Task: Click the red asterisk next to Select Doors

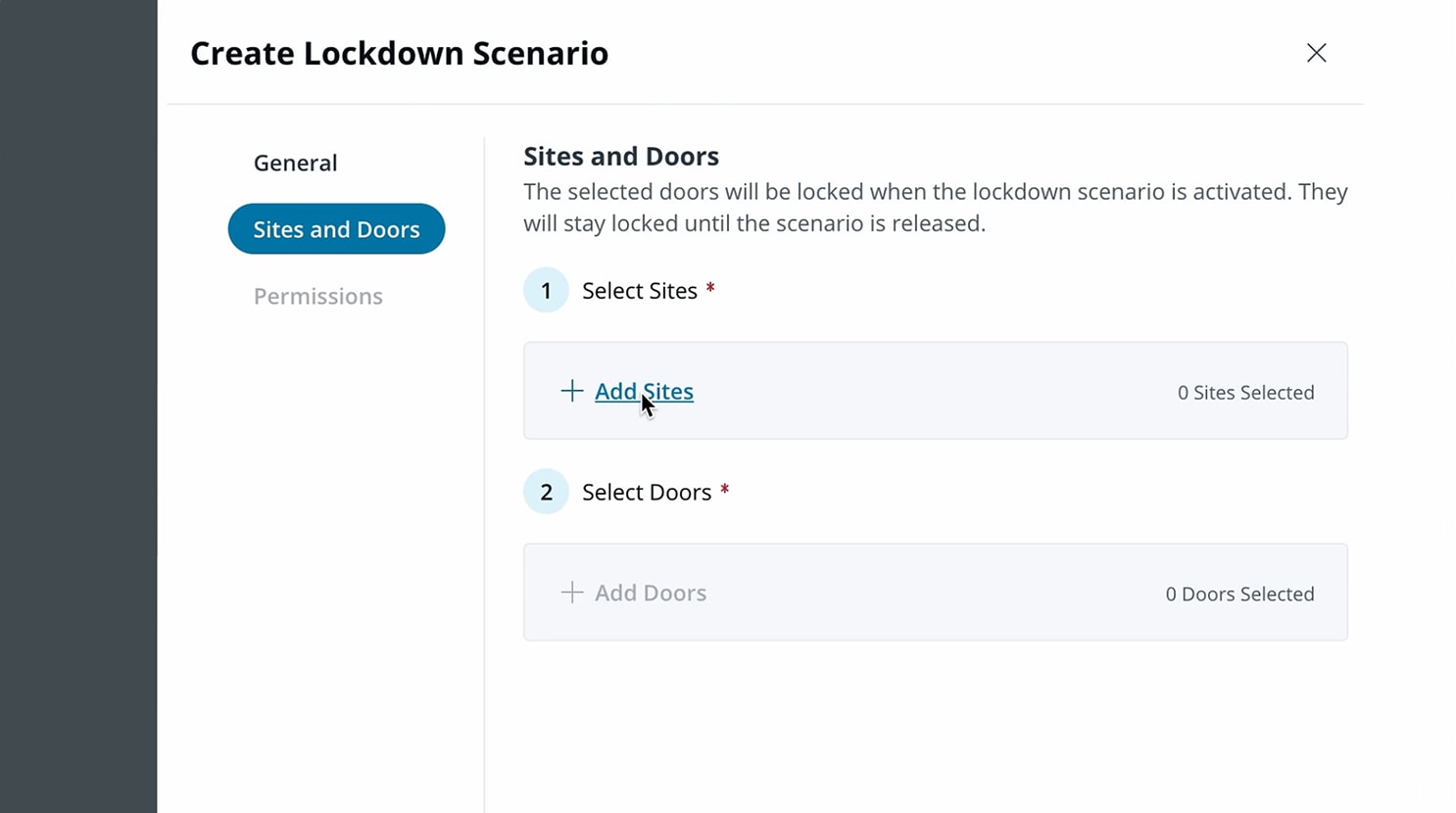Action: [725, 490]
